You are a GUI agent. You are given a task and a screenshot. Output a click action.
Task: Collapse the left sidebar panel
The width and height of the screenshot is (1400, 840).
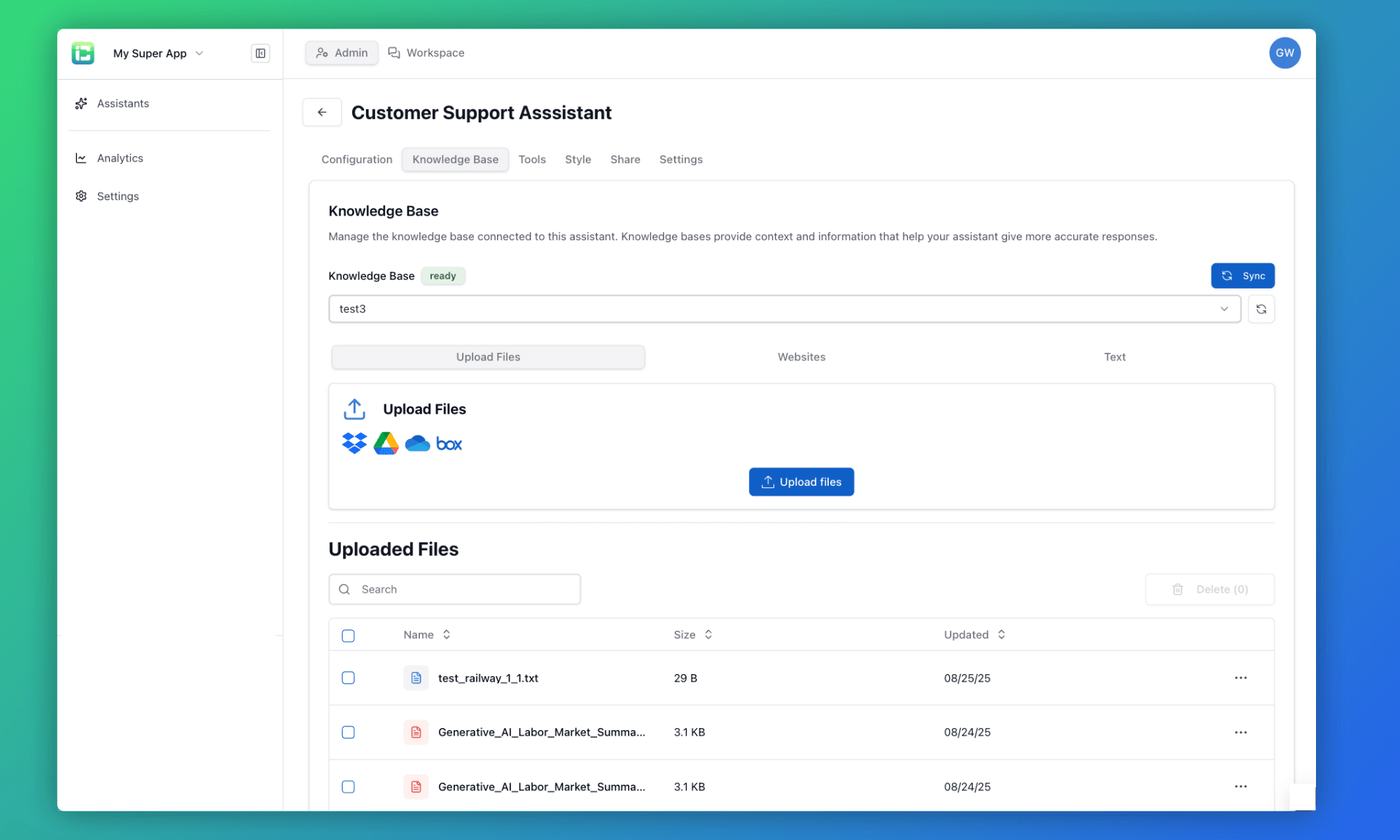tap(260, 52)
